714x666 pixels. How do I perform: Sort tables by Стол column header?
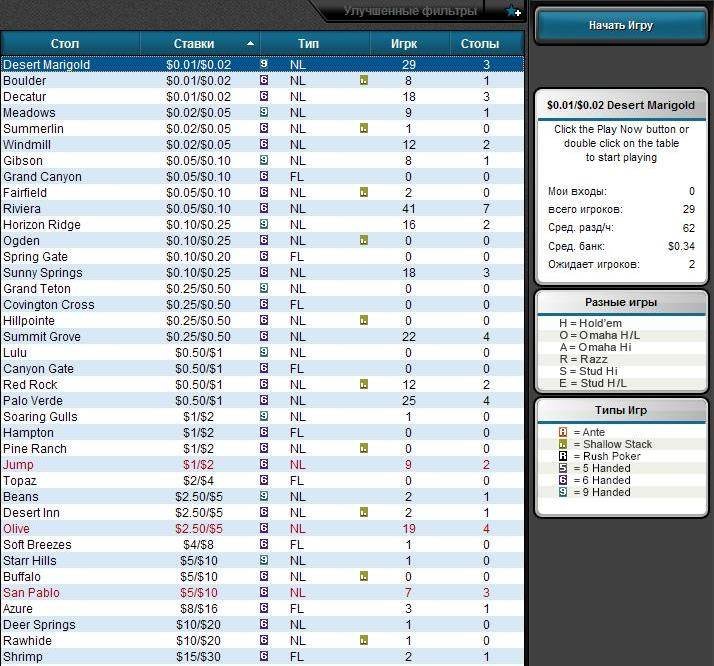70,43
